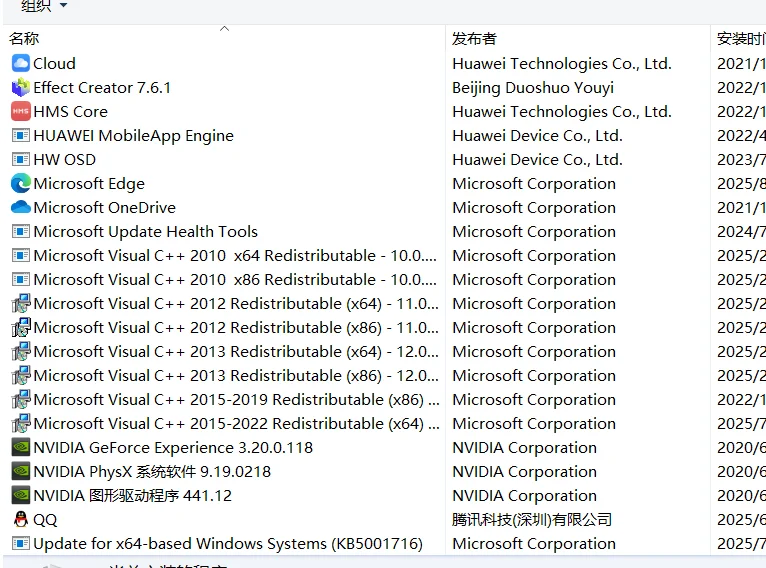766x568 pixels.
Task: Sort by 发布者 column header
Action: click(474, 38)
